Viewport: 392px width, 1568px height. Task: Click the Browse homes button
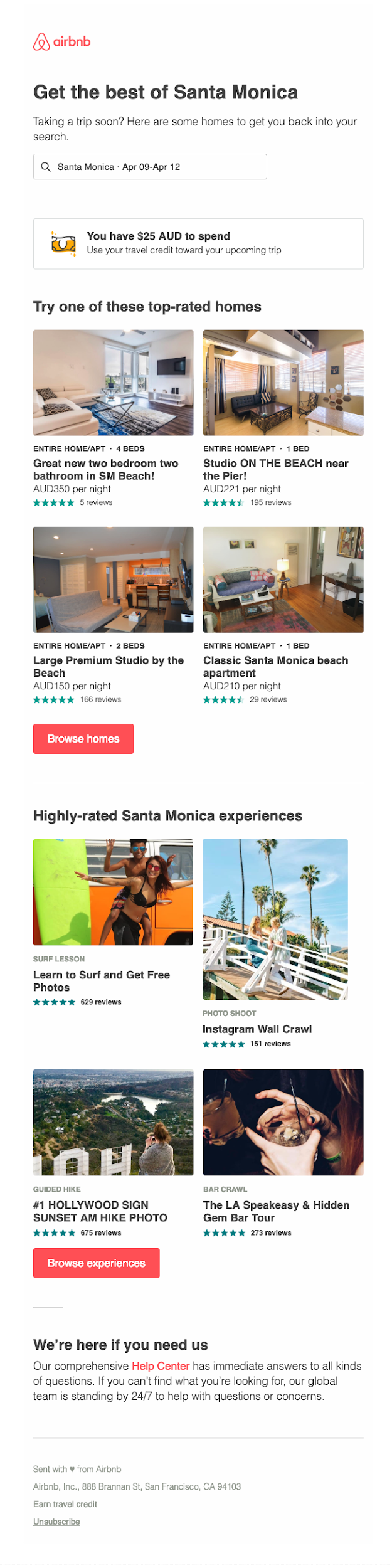click(83, 739)
